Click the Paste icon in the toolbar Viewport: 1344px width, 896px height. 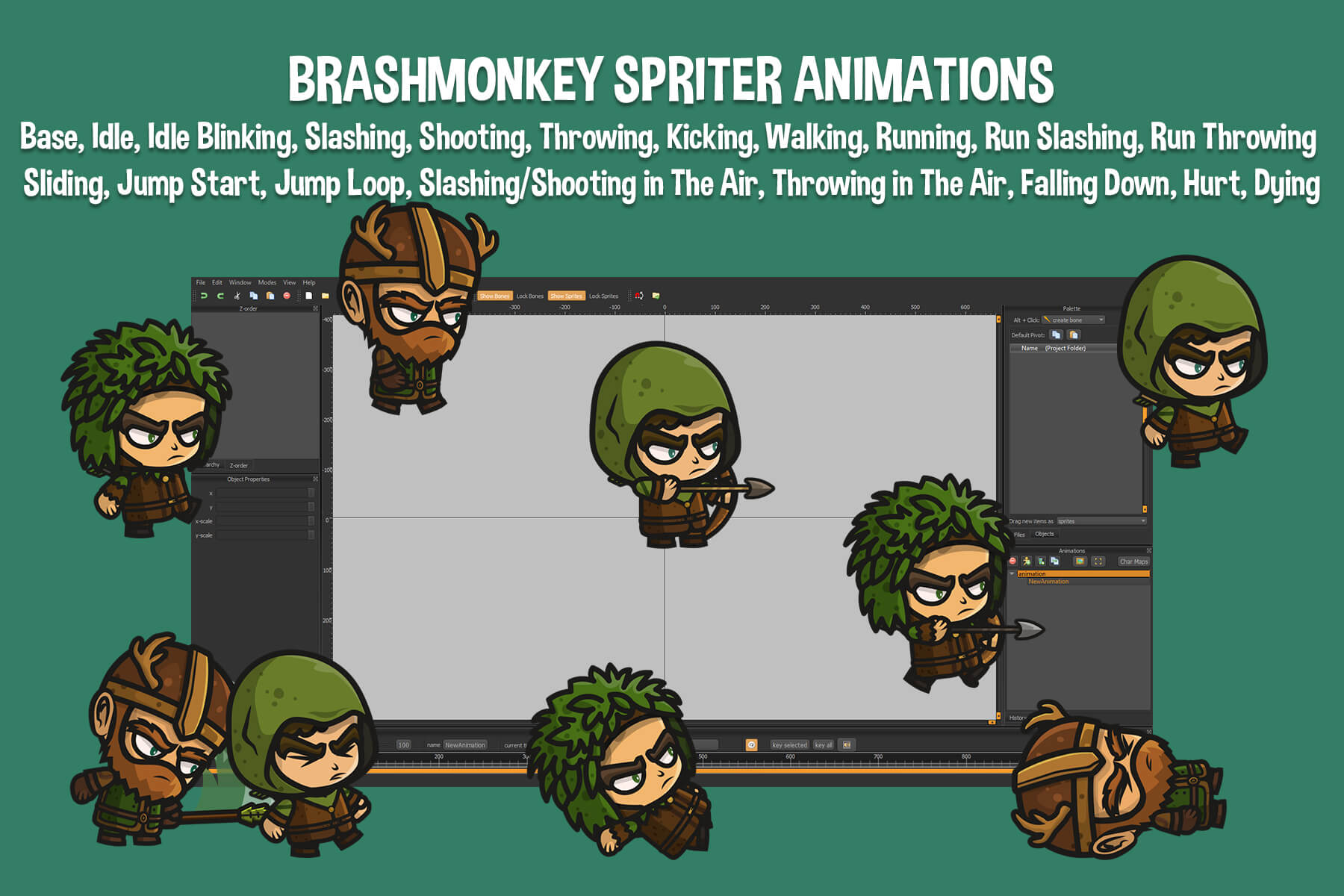tap(270, 296)
